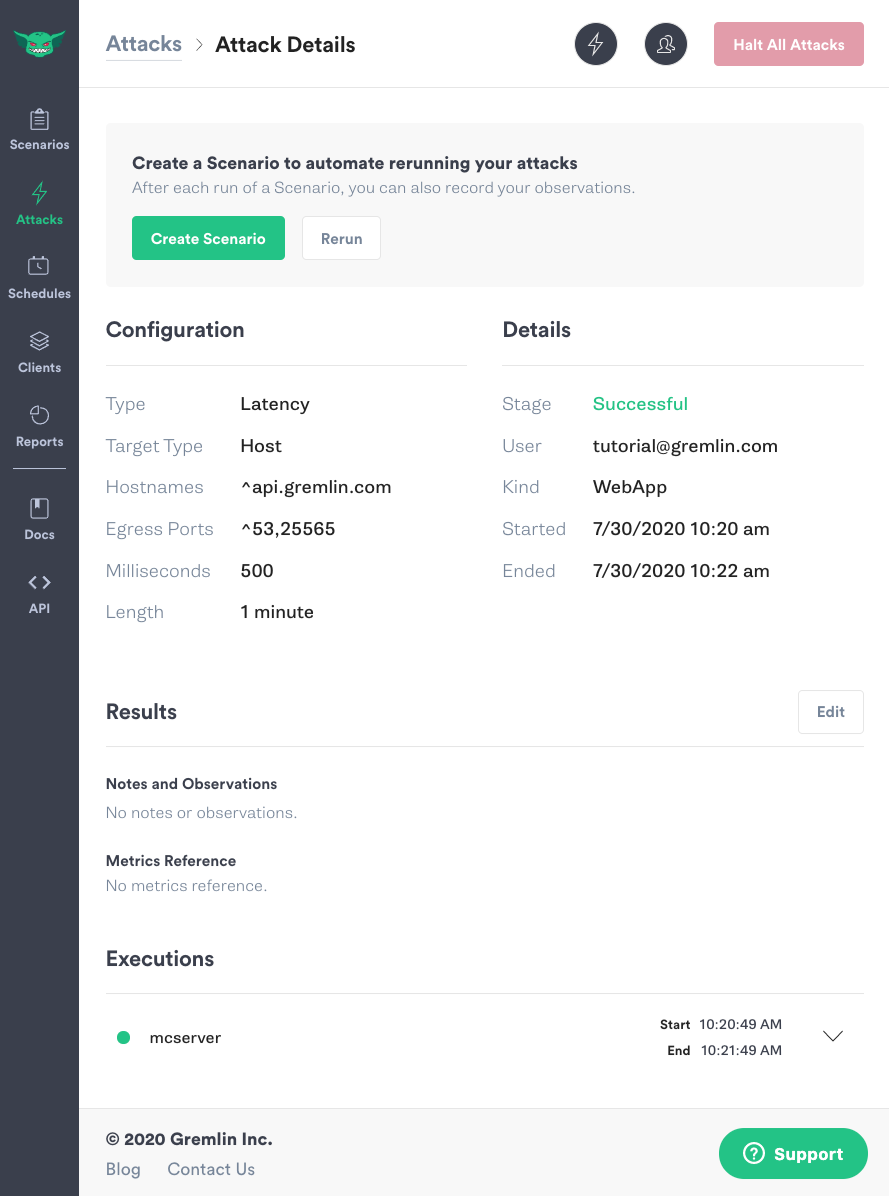Open the user profile icon
This screenshot has width=889, height=1196.
click(666, 44)
